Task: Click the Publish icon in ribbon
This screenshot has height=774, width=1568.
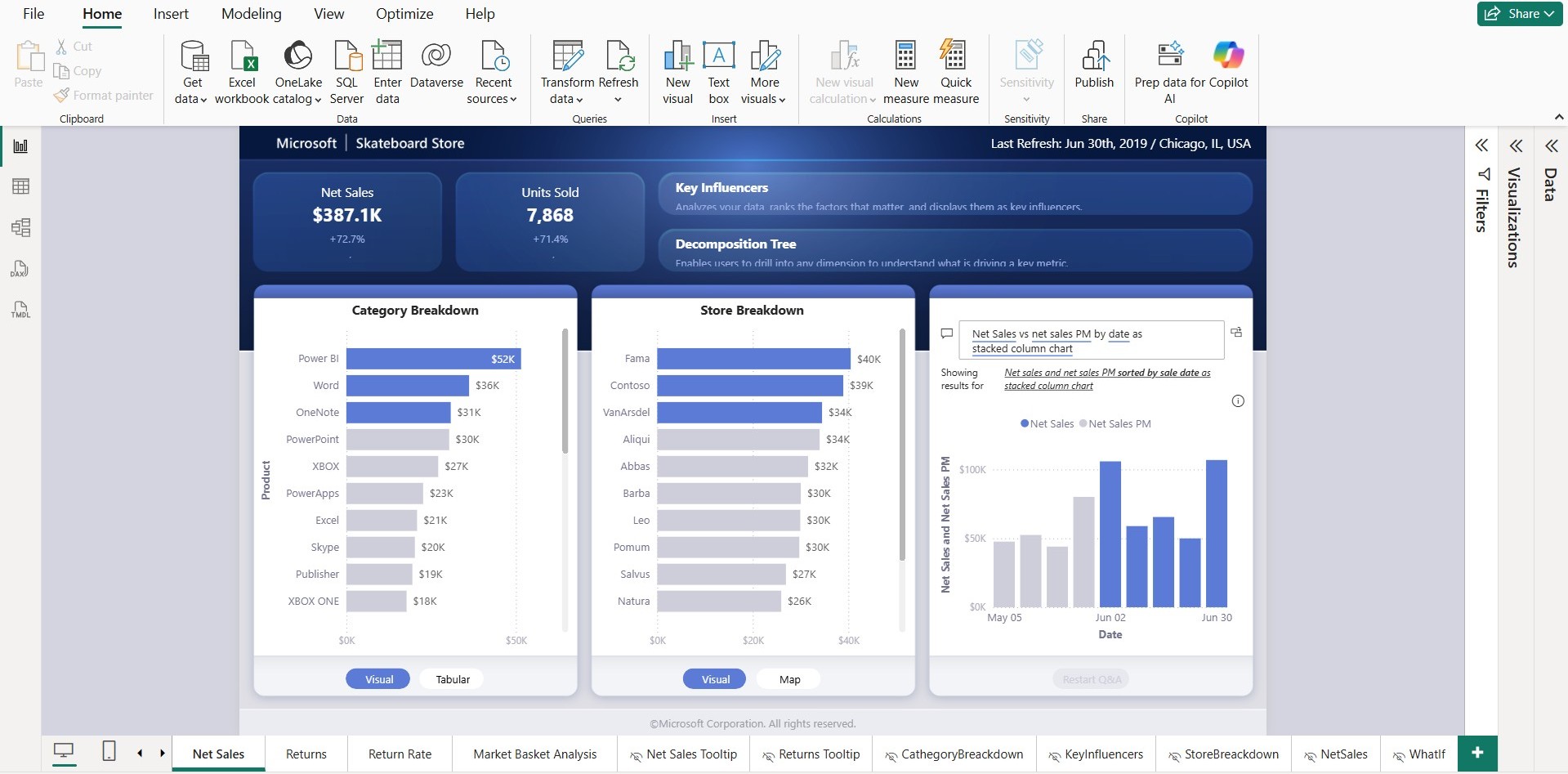Action: click(x=1094, y=57)
